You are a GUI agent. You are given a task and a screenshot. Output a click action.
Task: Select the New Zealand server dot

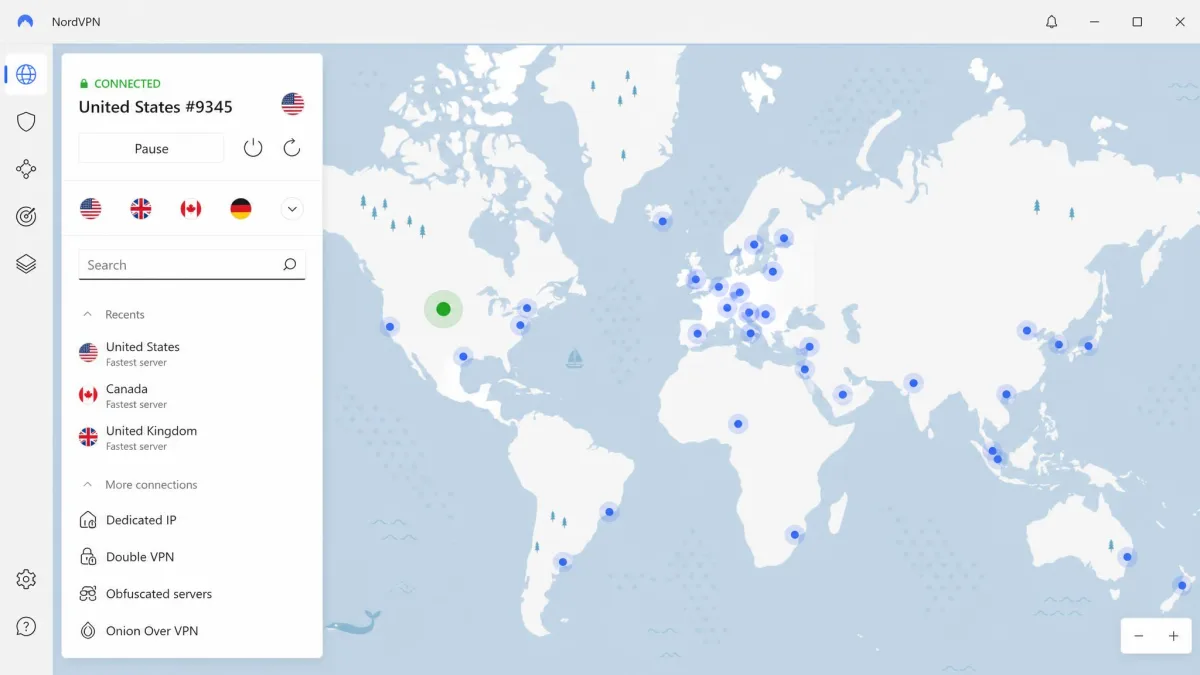tap(1182, 585)
